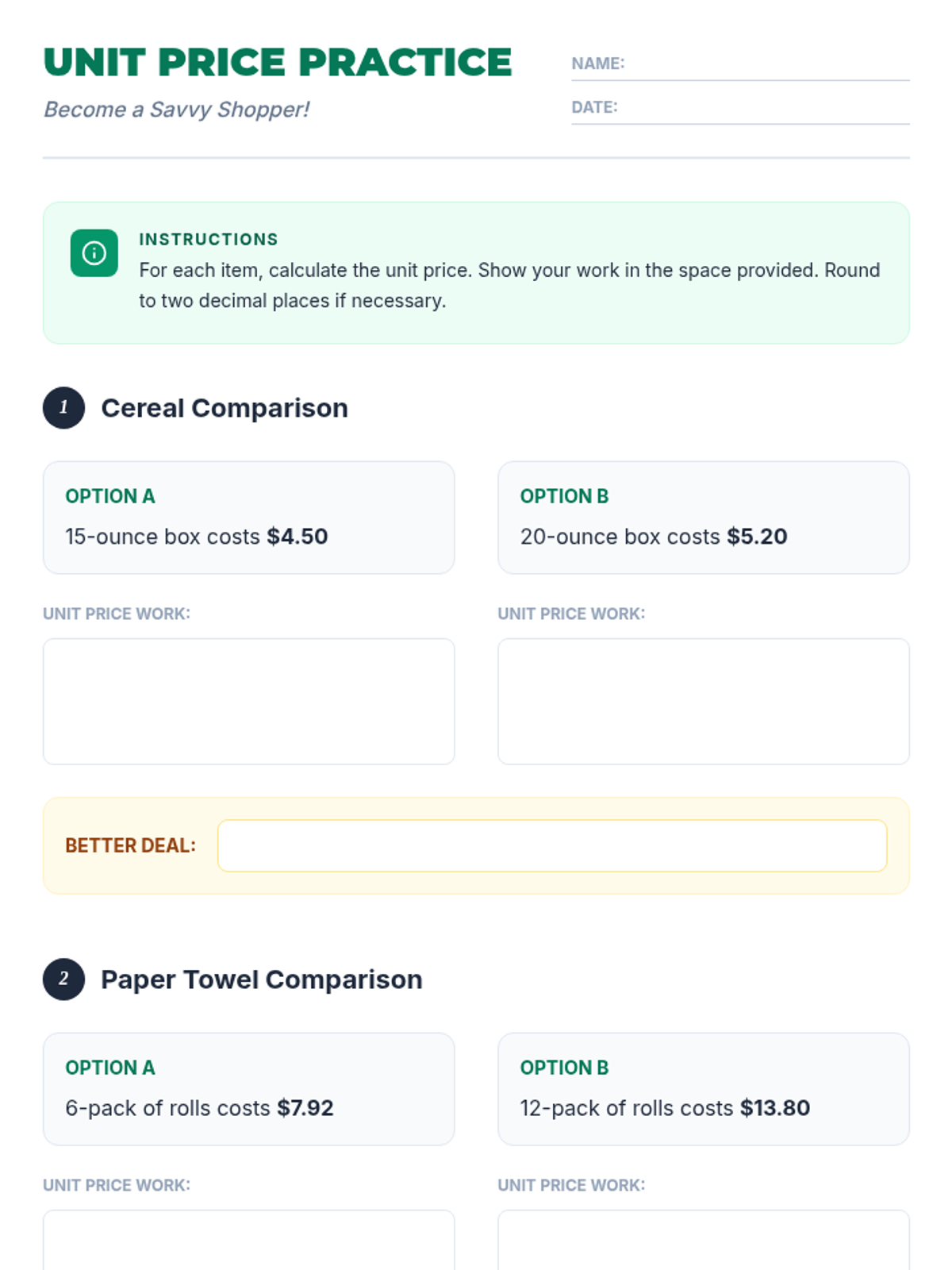Select the 12-pack of rolls Option B card

pyautogui.click(x=704, y=1089)
